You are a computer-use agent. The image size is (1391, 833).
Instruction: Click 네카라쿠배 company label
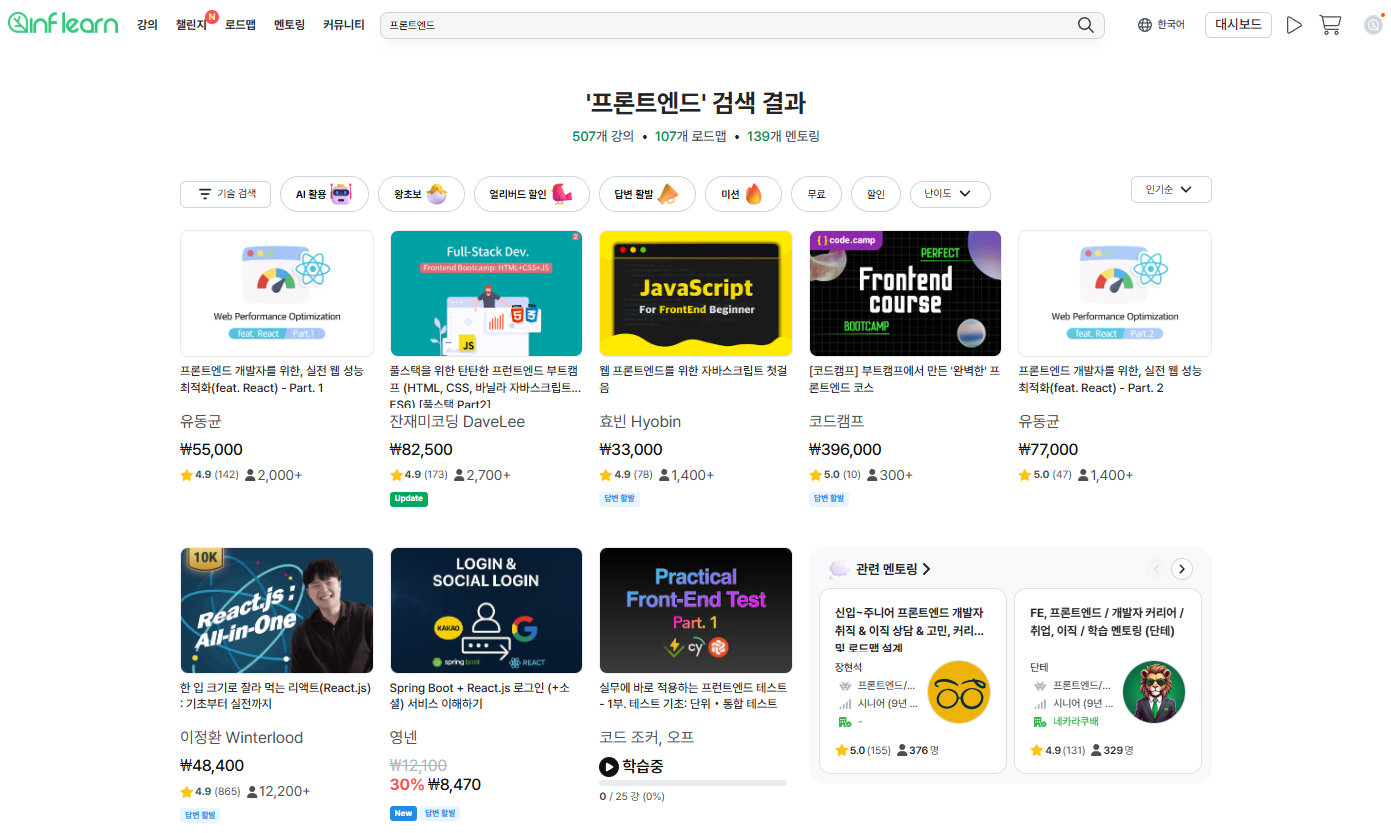click(x=1076, y=721)
